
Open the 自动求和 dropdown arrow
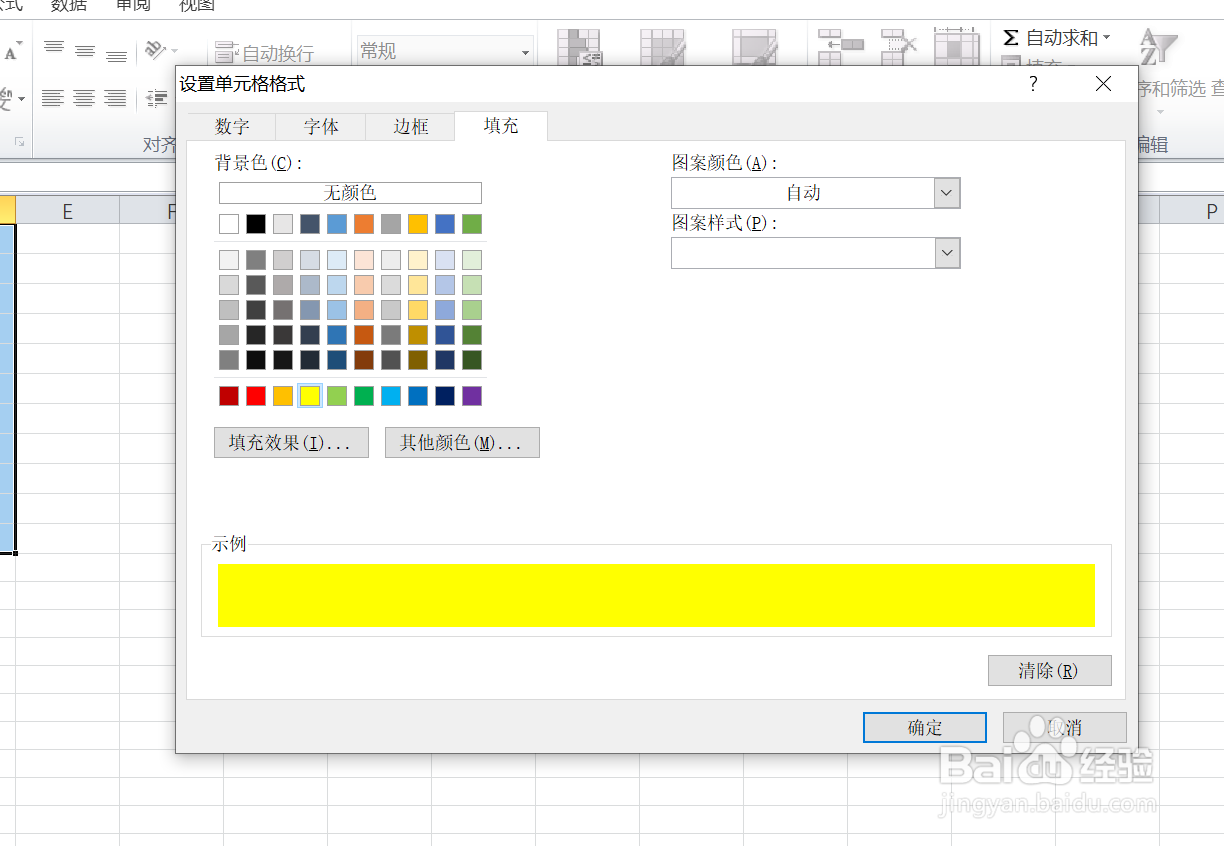[x=1106, y=38]
